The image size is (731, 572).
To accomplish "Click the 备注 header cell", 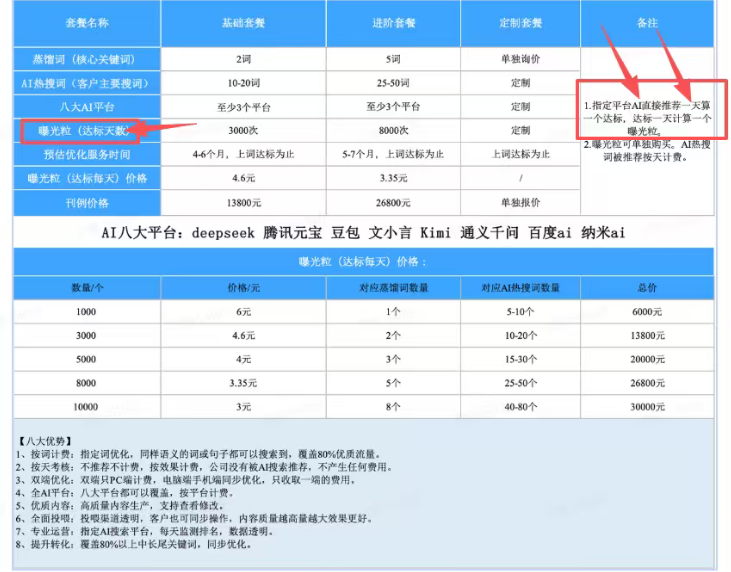I will coord(647,23).
